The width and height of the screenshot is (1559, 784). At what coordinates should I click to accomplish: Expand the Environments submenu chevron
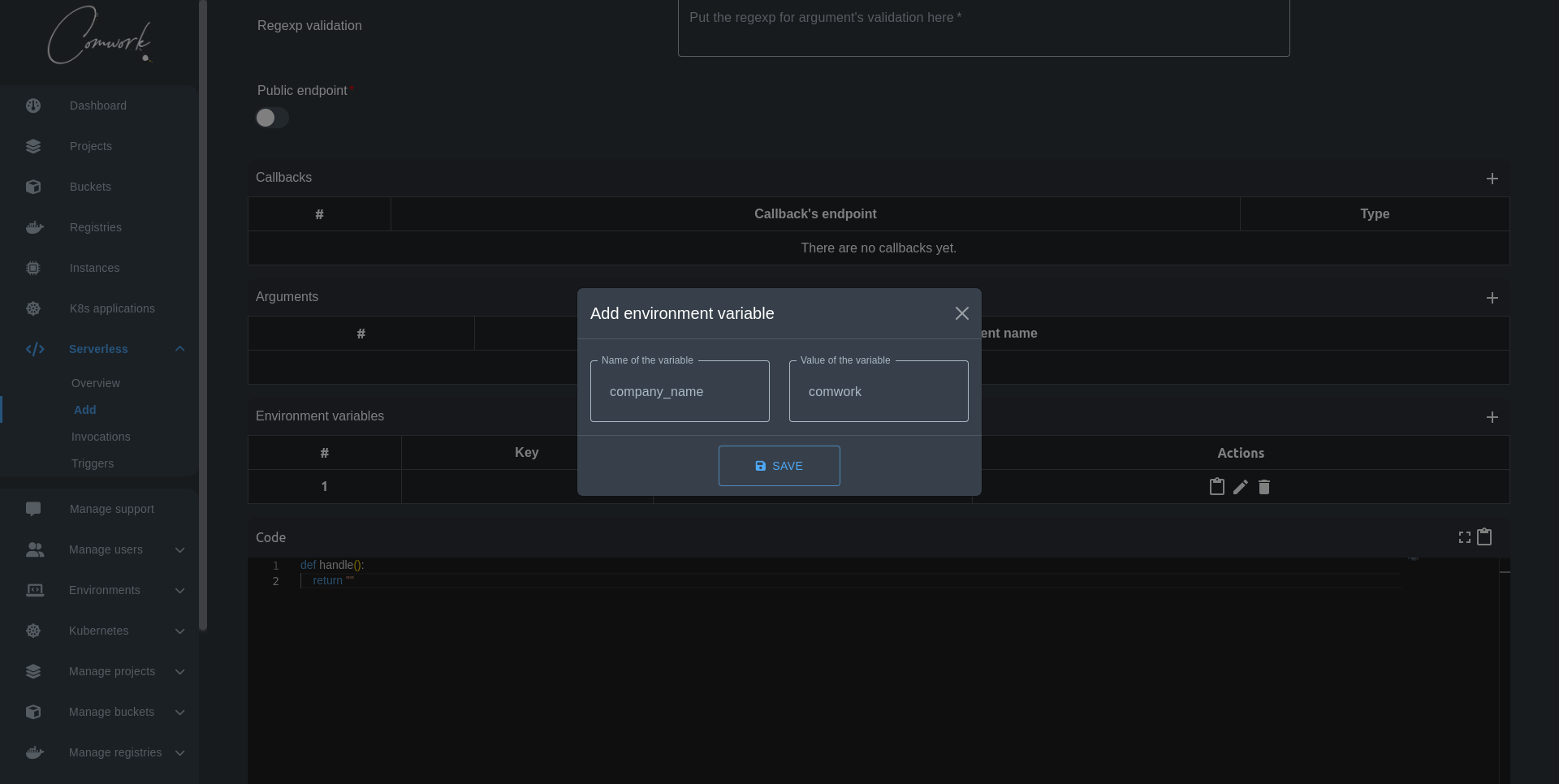(x=180, y=590)
